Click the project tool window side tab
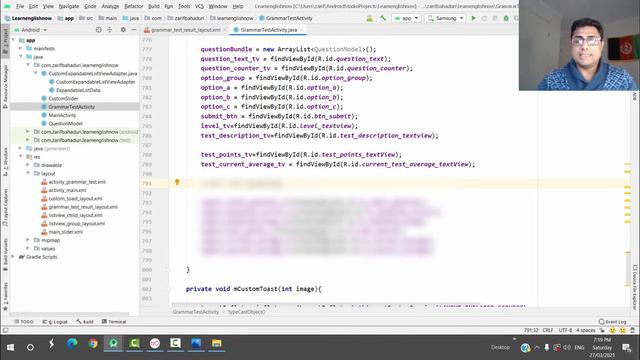The image size is (640, 360). tap(5, 42)
